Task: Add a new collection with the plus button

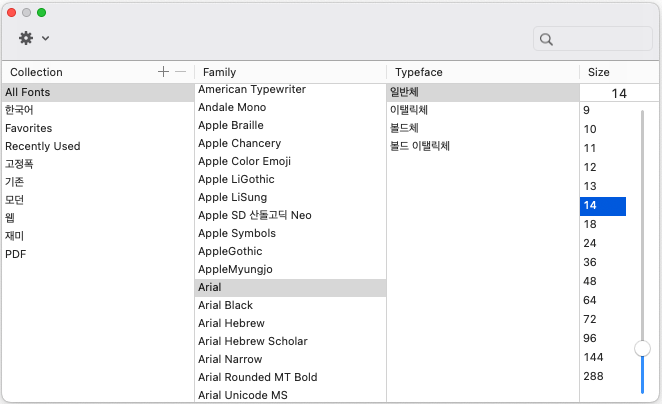Action: coord(163,72)
